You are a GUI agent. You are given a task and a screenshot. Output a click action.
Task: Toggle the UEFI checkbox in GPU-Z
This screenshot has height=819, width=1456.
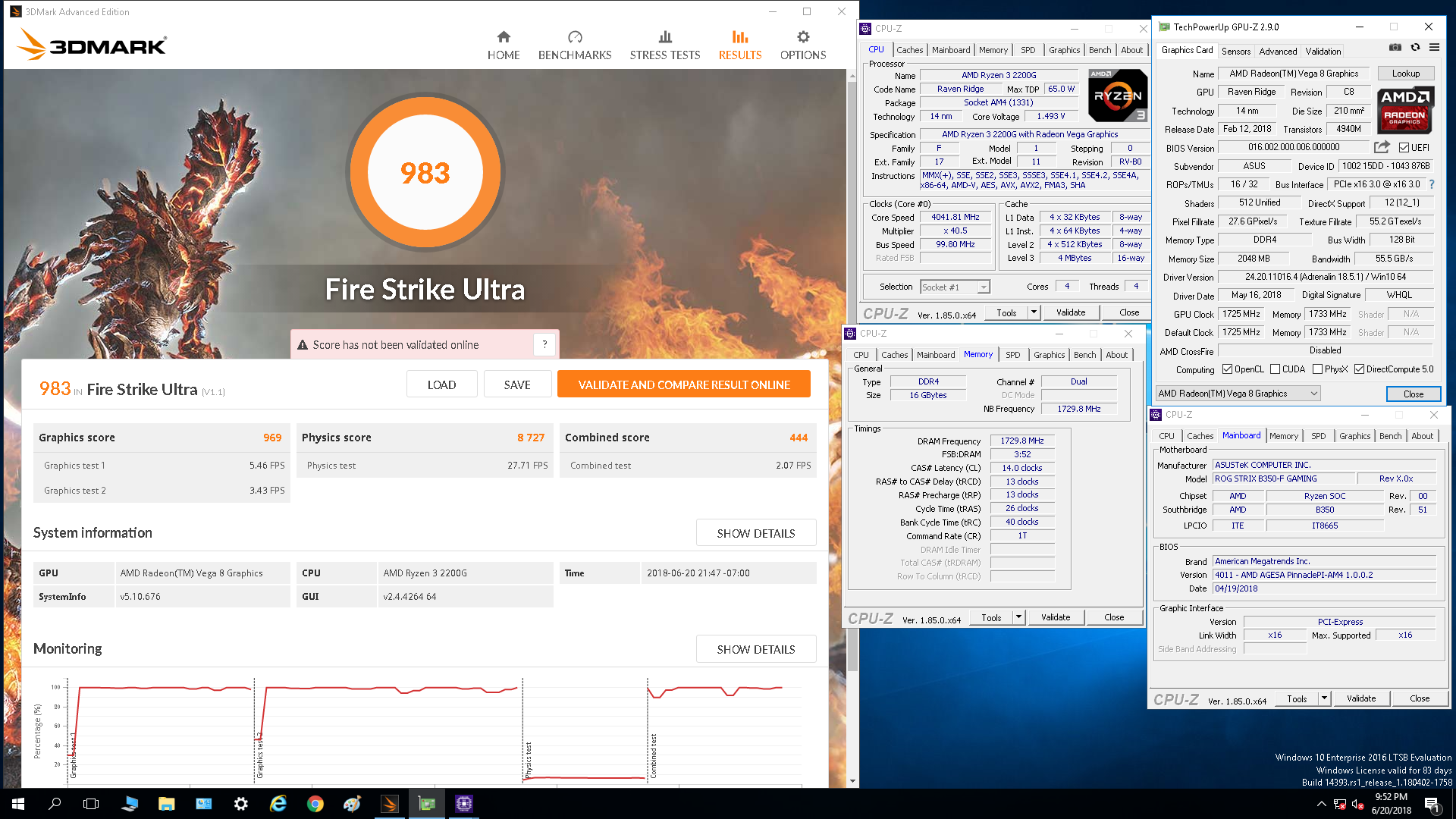click(x=1404, y=148)
